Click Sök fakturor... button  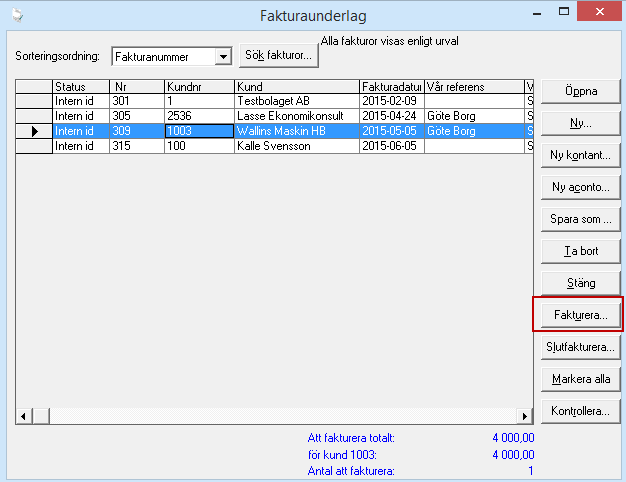click(279, 55)
